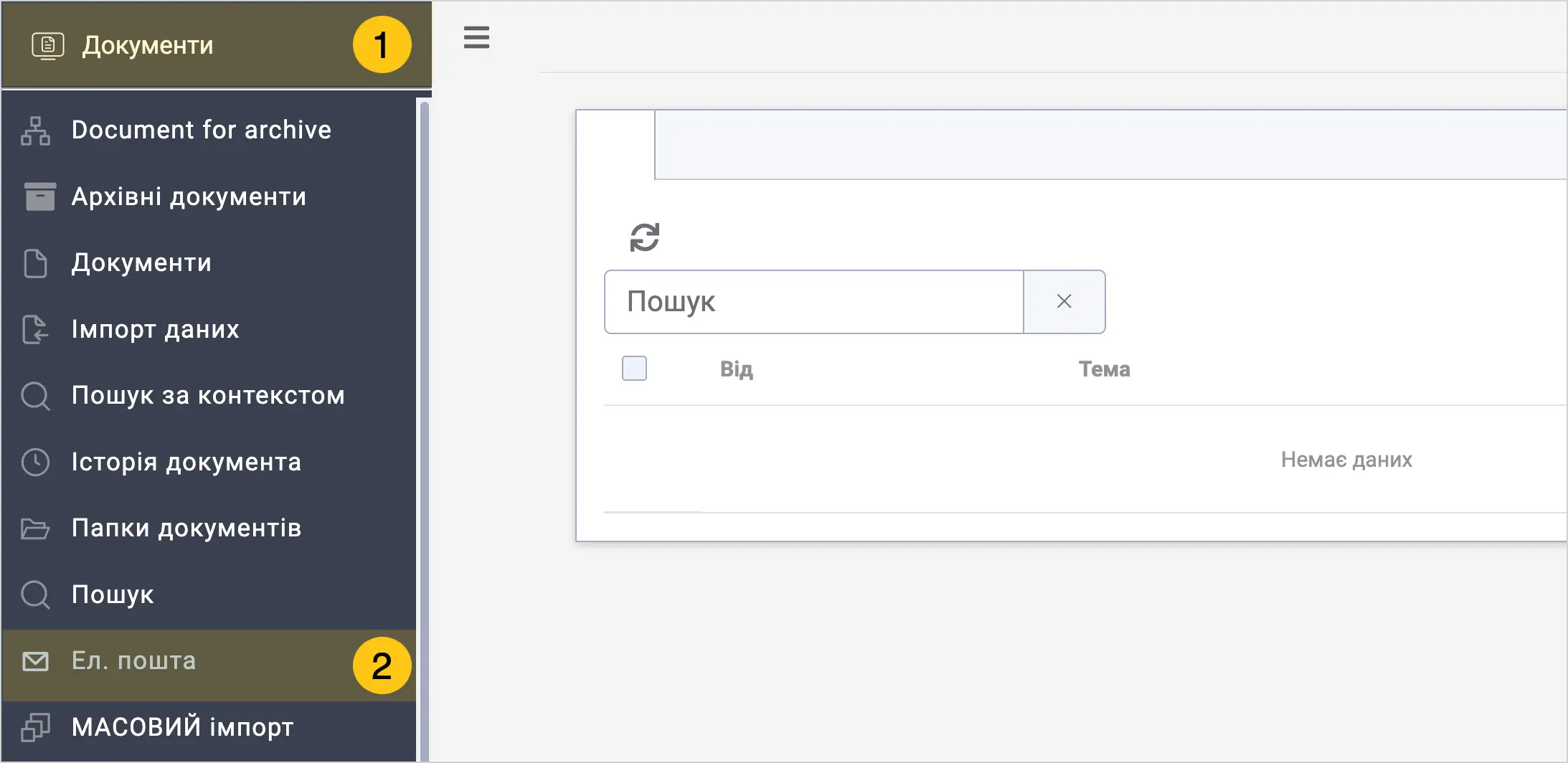The height and width of the screenshot is (763, 1568).
Task: Click the Імпорт даних file-import icon
Action: coord(35,329)
